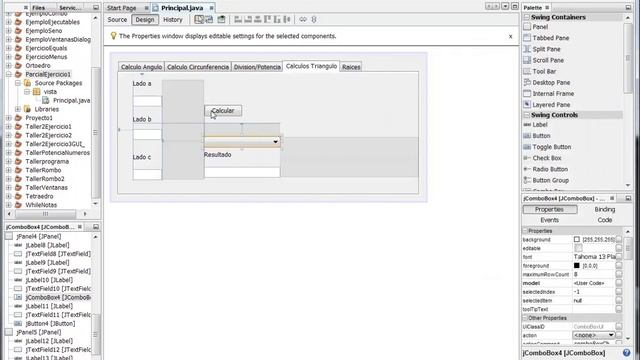This screenshot has height=360, width=640.
Task: Collapse the Properties group header
Action: (x=525, y=231)
